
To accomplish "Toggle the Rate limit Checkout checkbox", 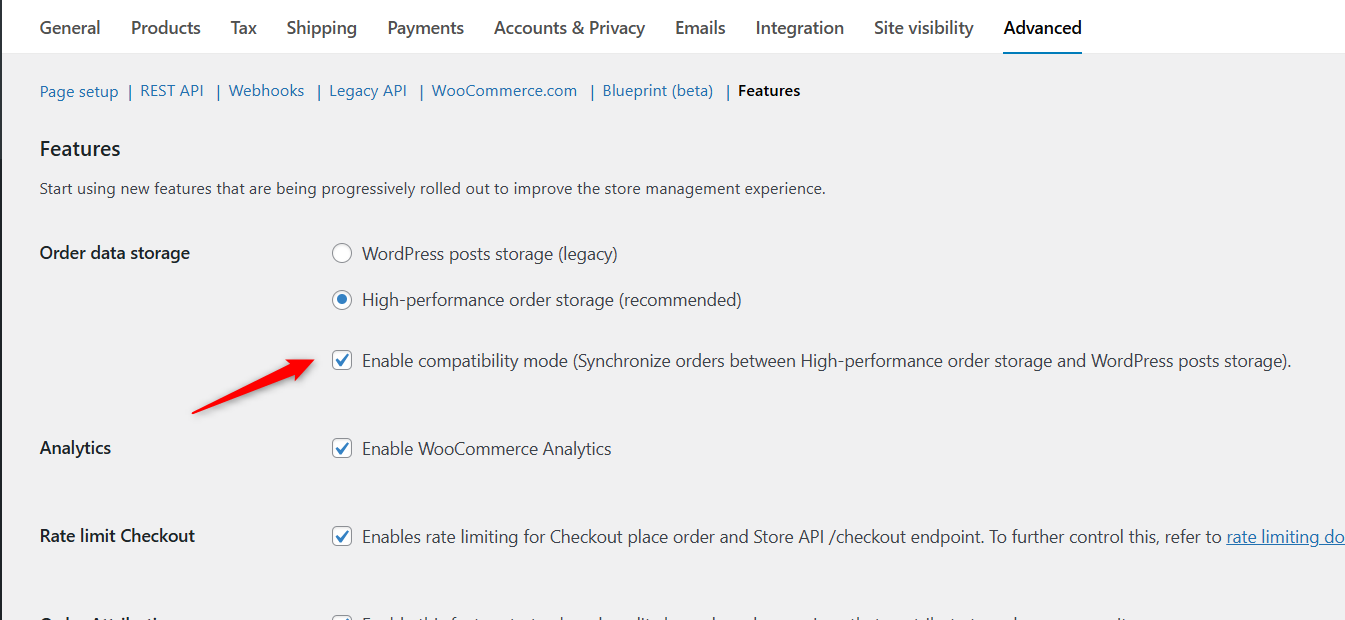I will click(342, 537).
